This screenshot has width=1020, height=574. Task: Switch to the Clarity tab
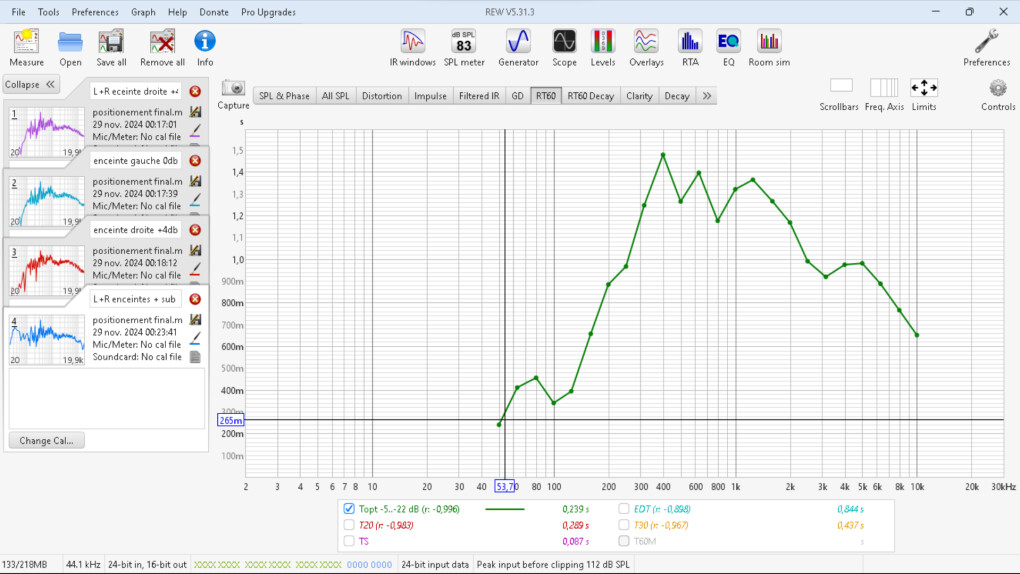639,96
